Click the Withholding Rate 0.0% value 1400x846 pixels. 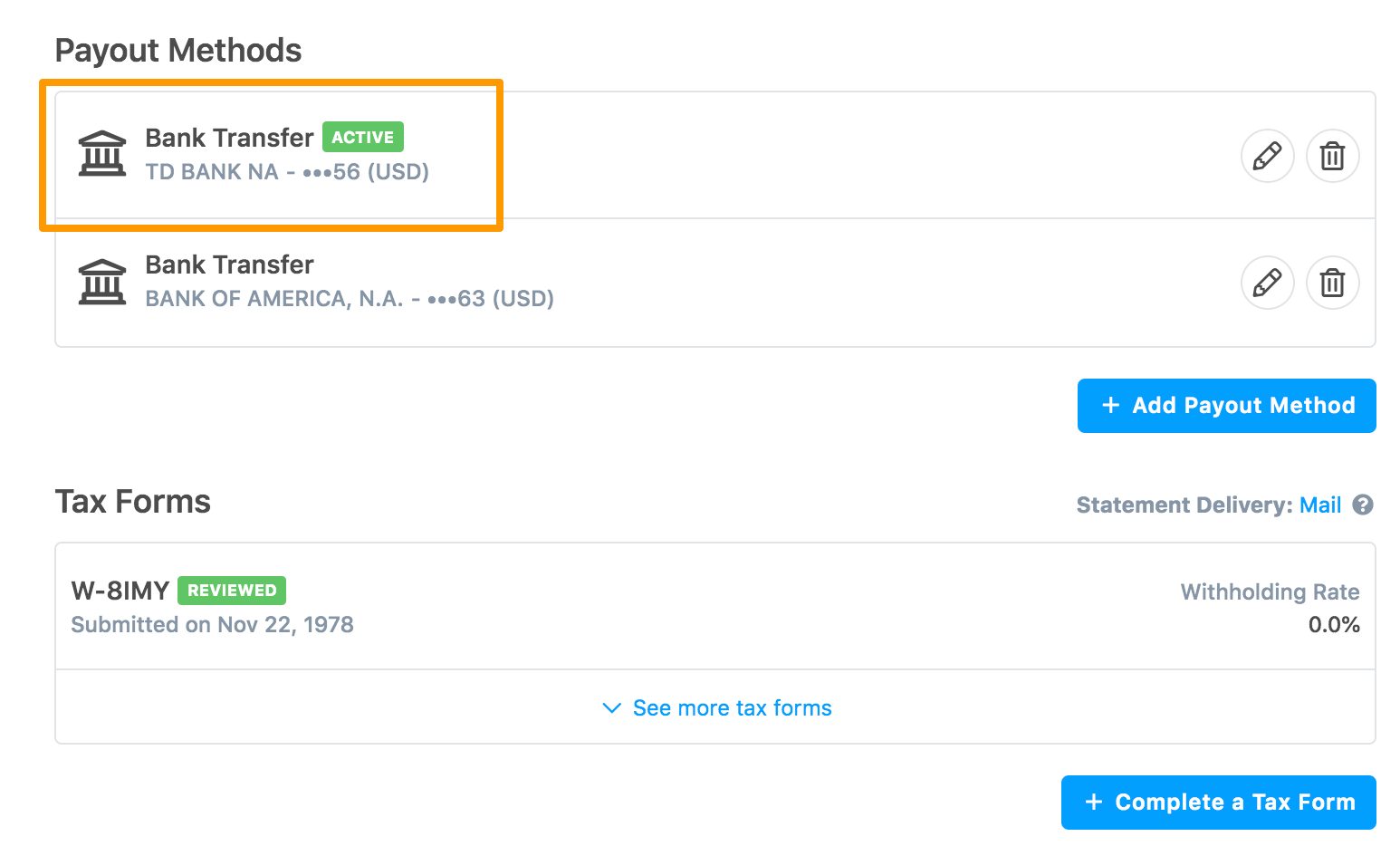(1334, 625)
